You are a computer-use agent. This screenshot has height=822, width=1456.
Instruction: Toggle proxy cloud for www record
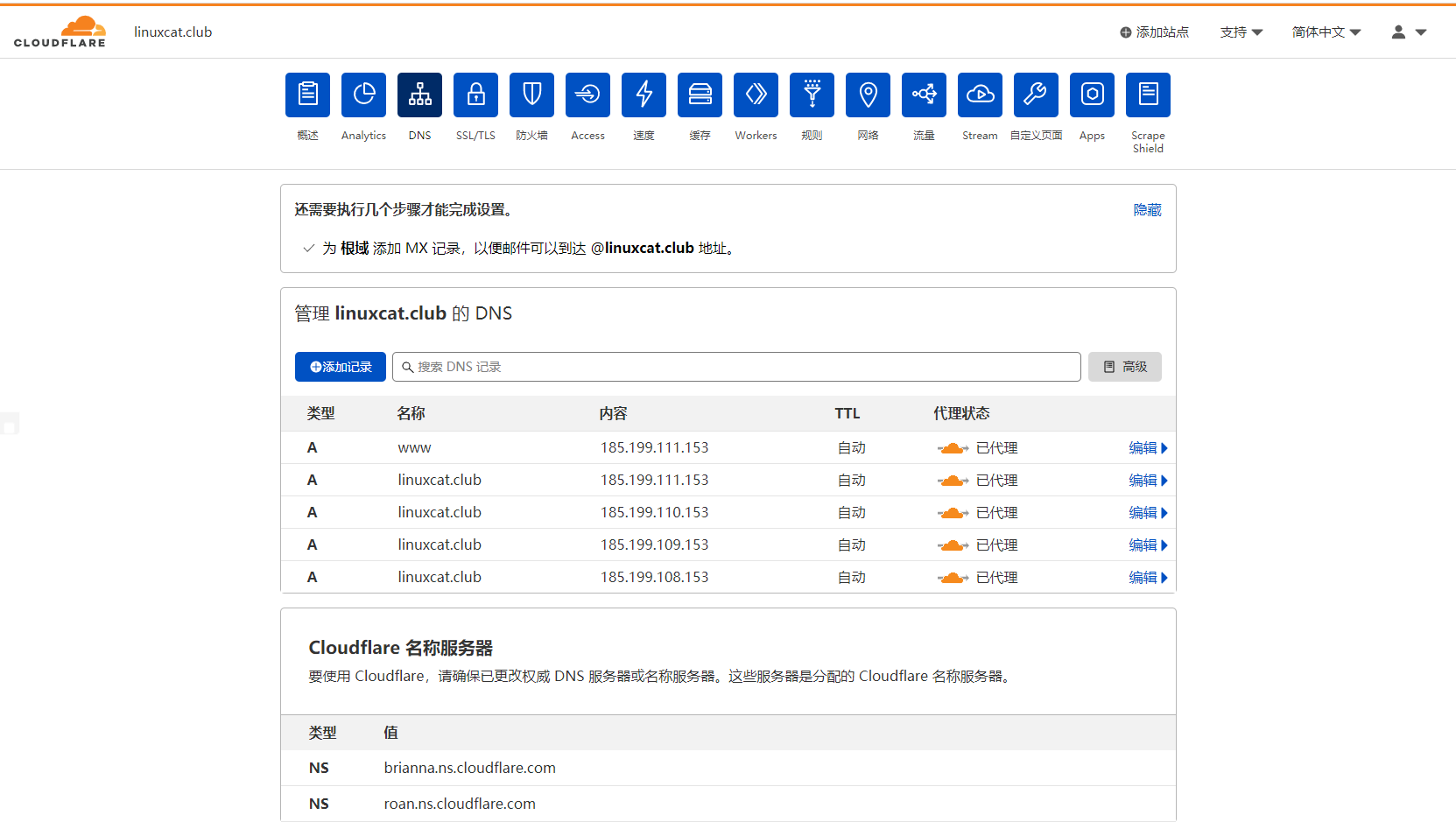(953, 448)
